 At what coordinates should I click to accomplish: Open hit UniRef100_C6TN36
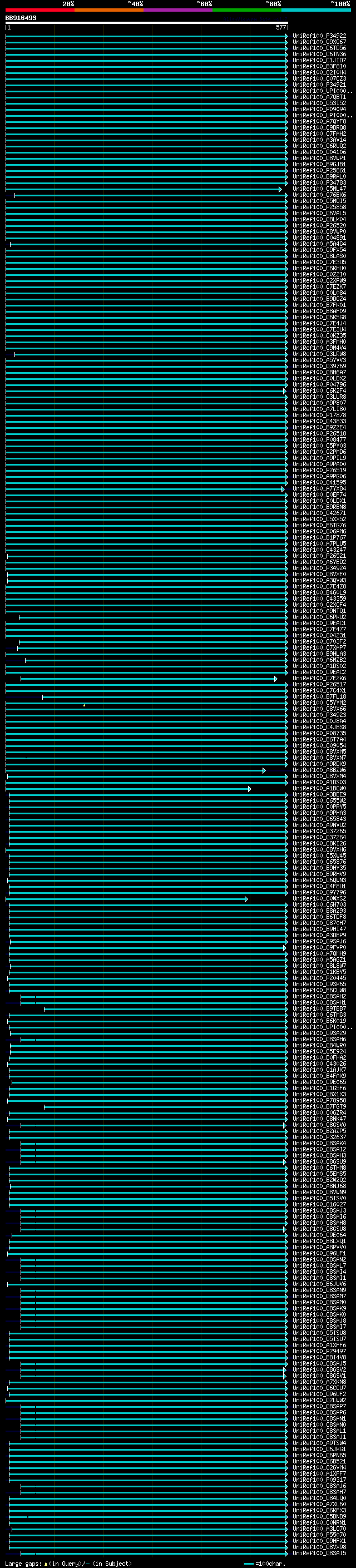click(319, 54)
